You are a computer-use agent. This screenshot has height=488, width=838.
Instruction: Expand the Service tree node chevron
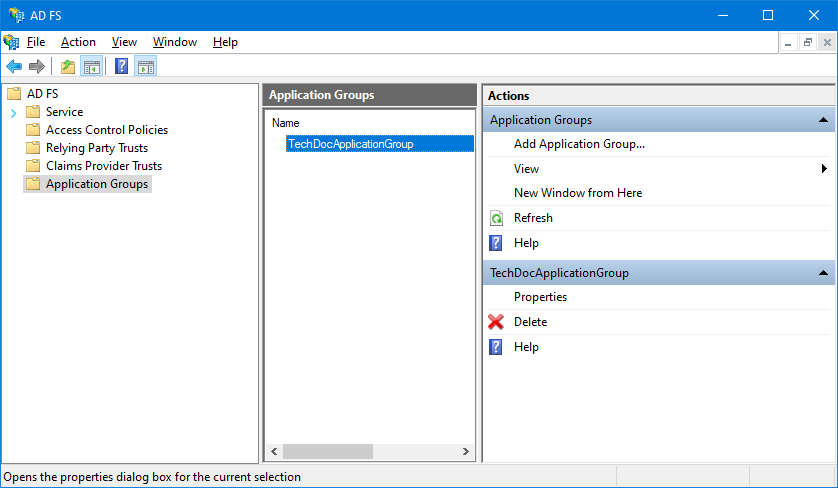coord(14,113)
